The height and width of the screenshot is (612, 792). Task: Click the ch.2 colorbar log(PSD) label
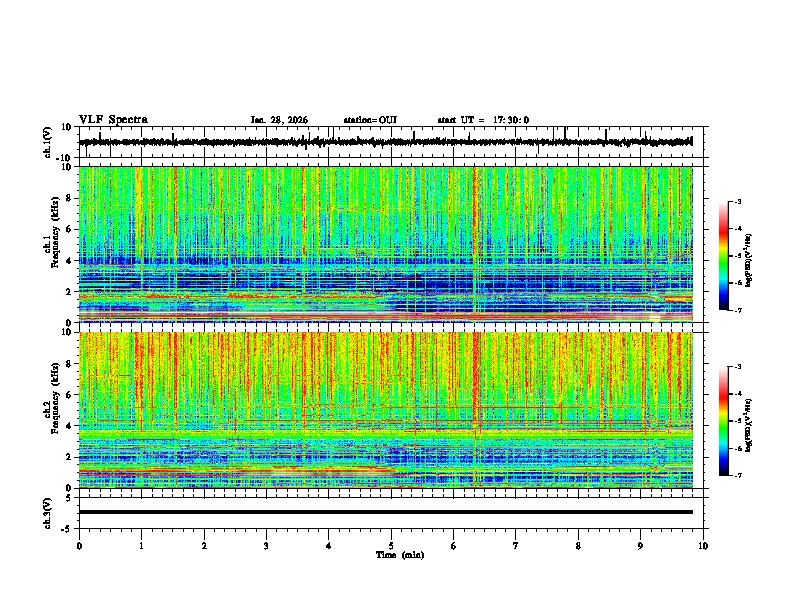click(x=749, y=425)
